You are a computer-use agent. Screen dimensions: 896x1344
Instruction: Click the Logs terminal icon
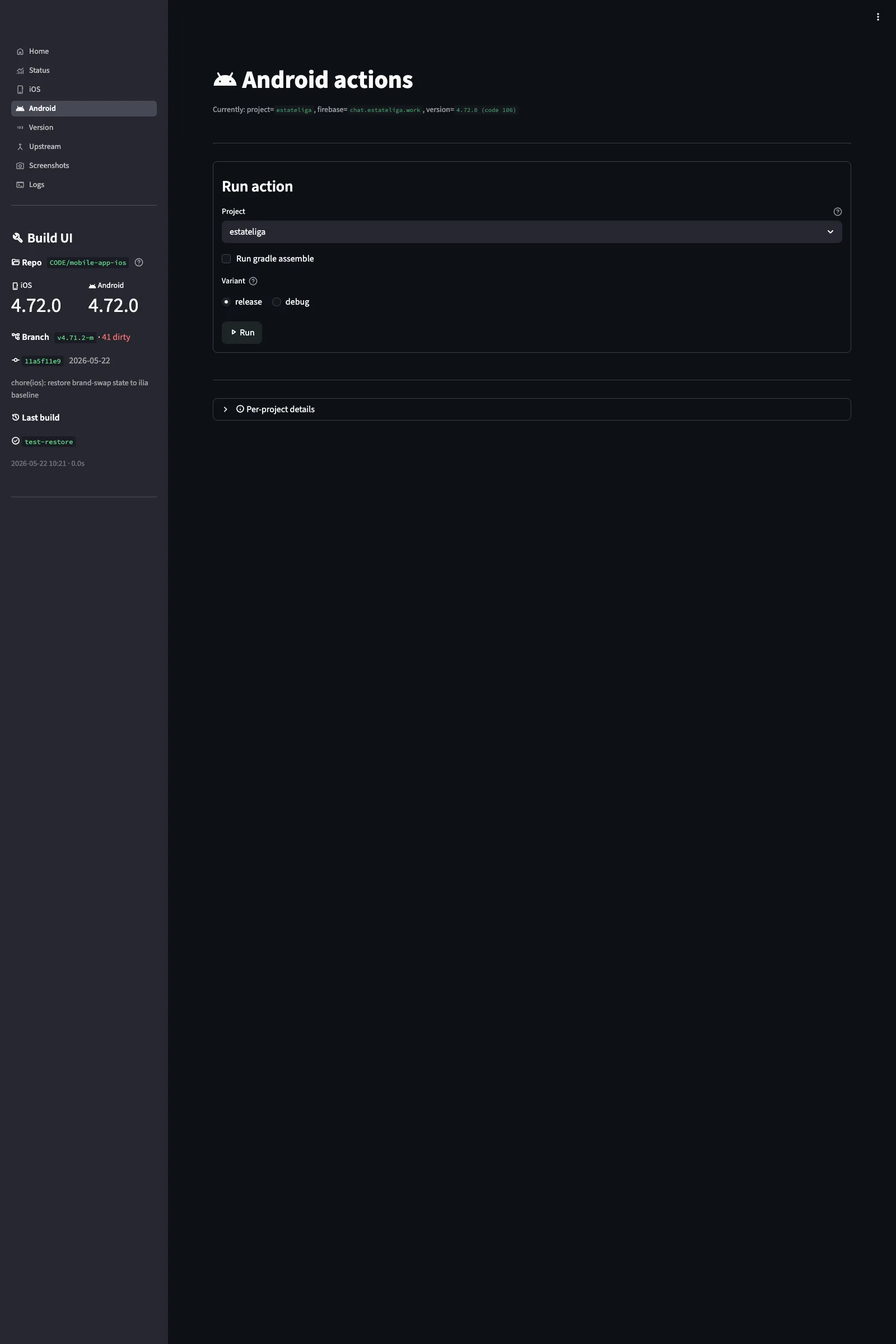[20, 185]
